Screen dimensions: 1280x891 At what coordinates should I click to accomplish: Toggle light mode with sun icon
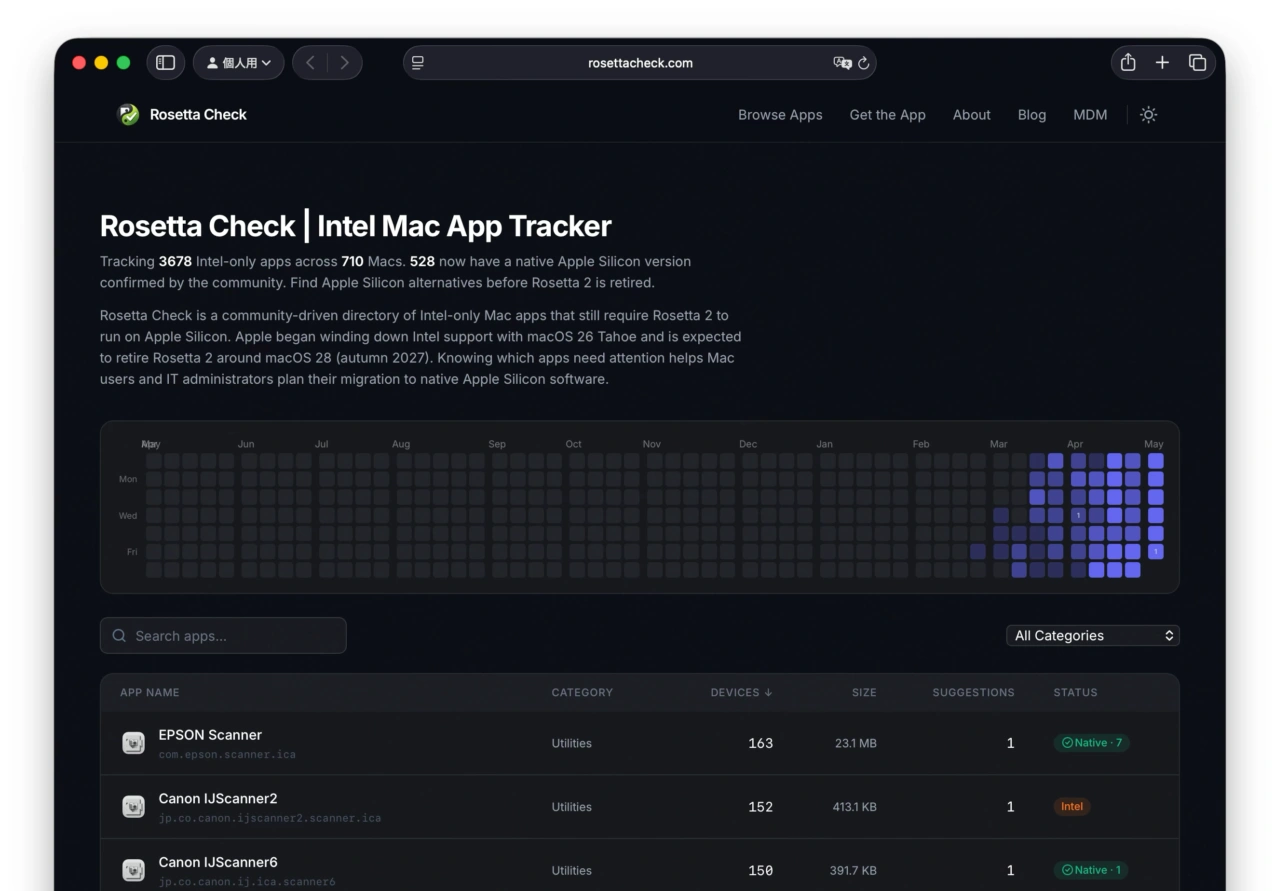click(x=1148, y=115)
